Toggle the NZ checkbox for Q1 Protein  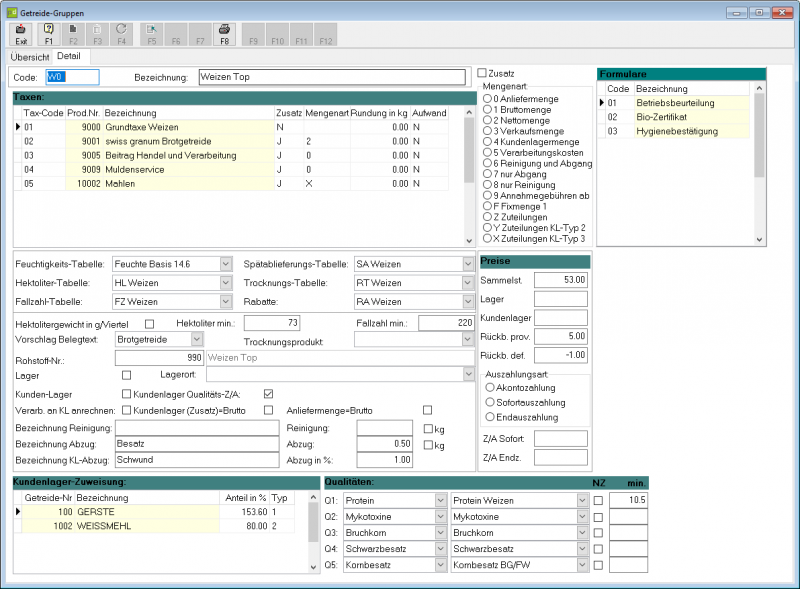pyautogui.click(x=598, y=501)
